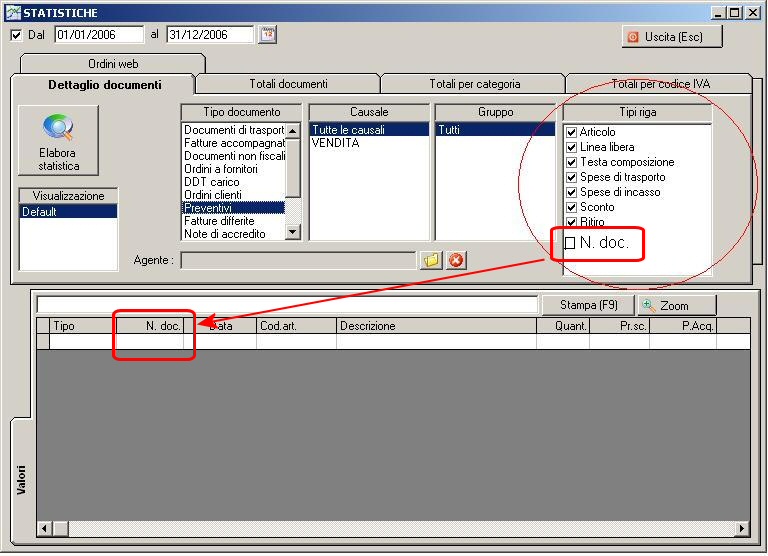The image size is (768, 556).
Task: Select Default visualization
Action: pos(68,212)
